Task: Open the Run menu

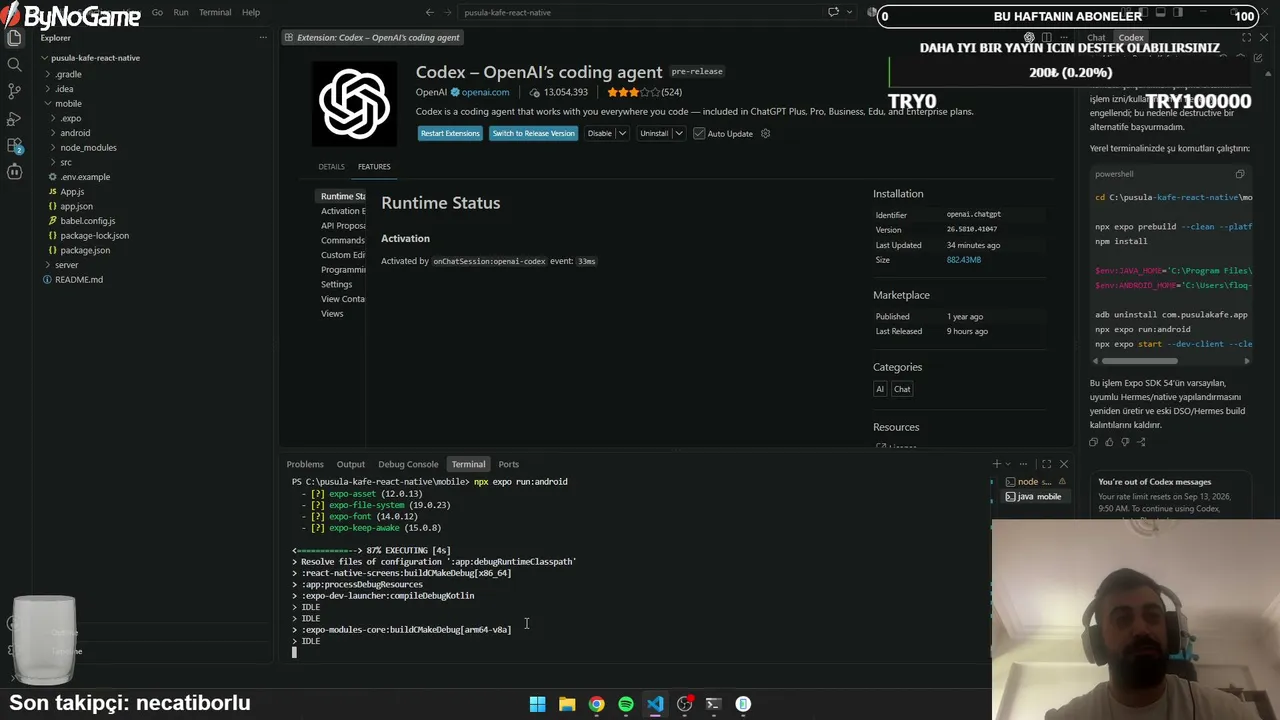Action: (181, 12)
